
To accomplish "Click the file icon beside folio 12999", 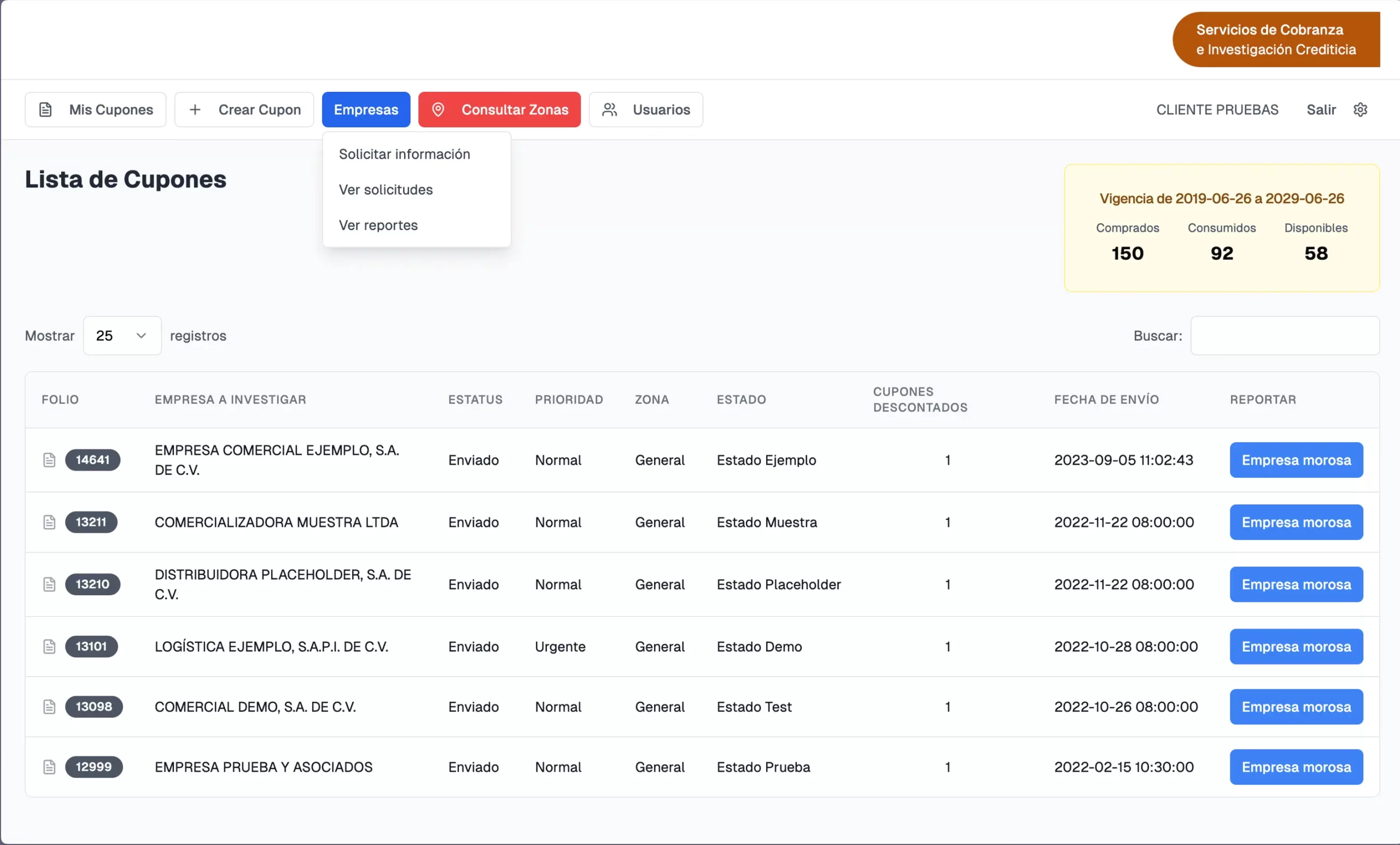I will [49, 767].
